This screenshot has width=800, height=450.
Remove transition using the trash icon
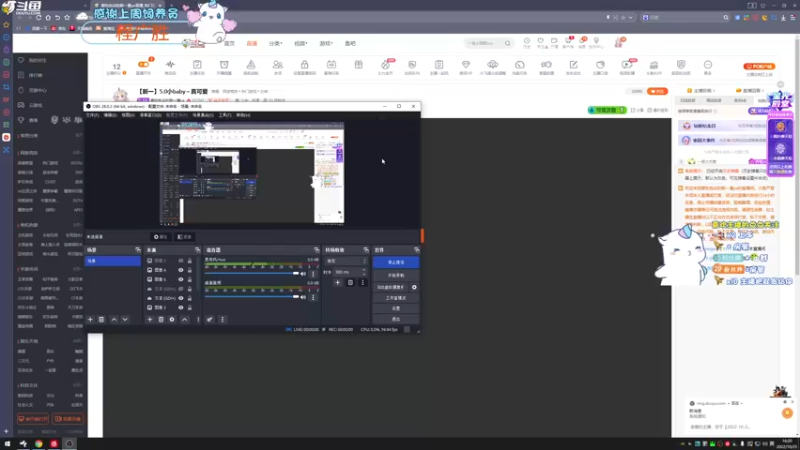350,283
